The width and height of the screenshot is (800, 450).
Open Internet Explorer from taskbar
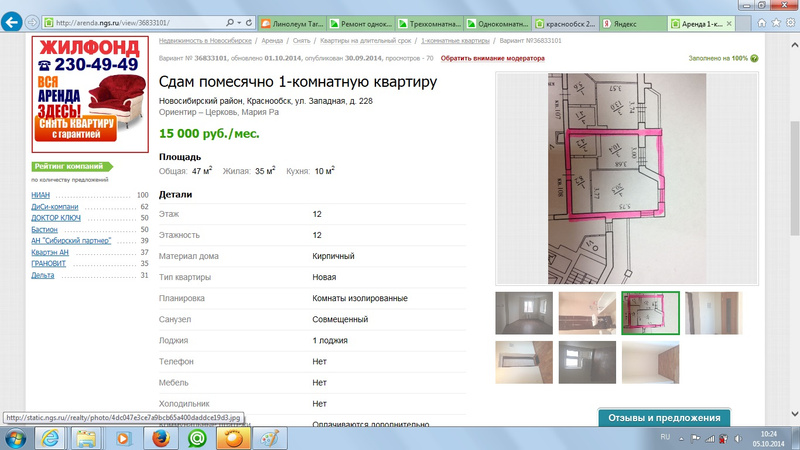[x=50, y=438]
